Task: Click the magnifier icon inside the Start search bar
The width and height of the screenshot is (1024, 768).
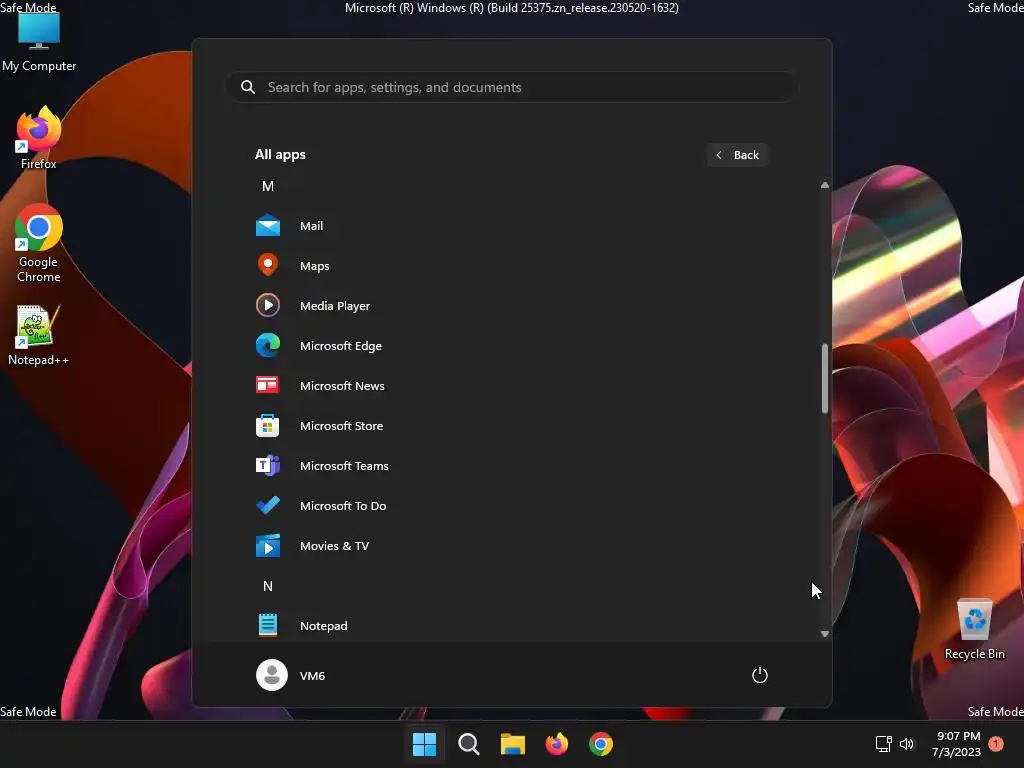Action: [248, 87]
